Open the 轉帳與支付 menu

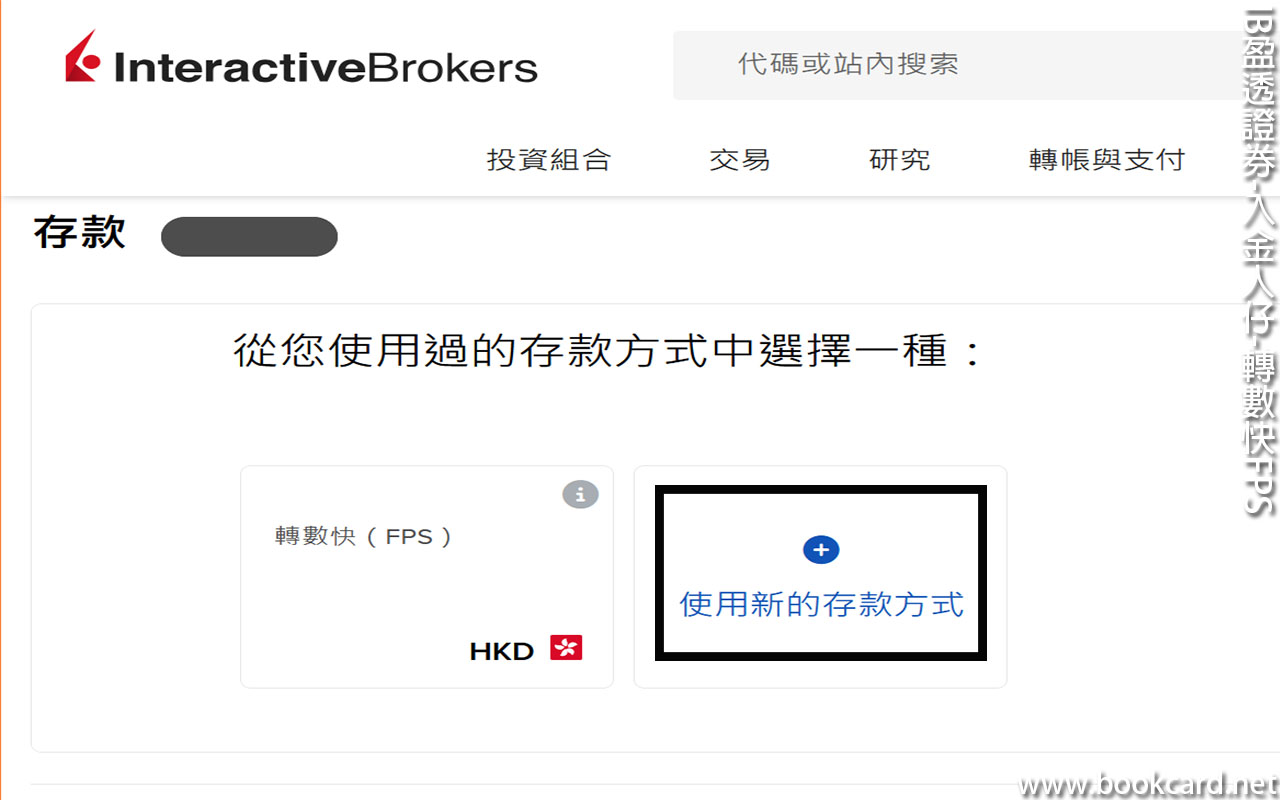[x=1107, y=160]
